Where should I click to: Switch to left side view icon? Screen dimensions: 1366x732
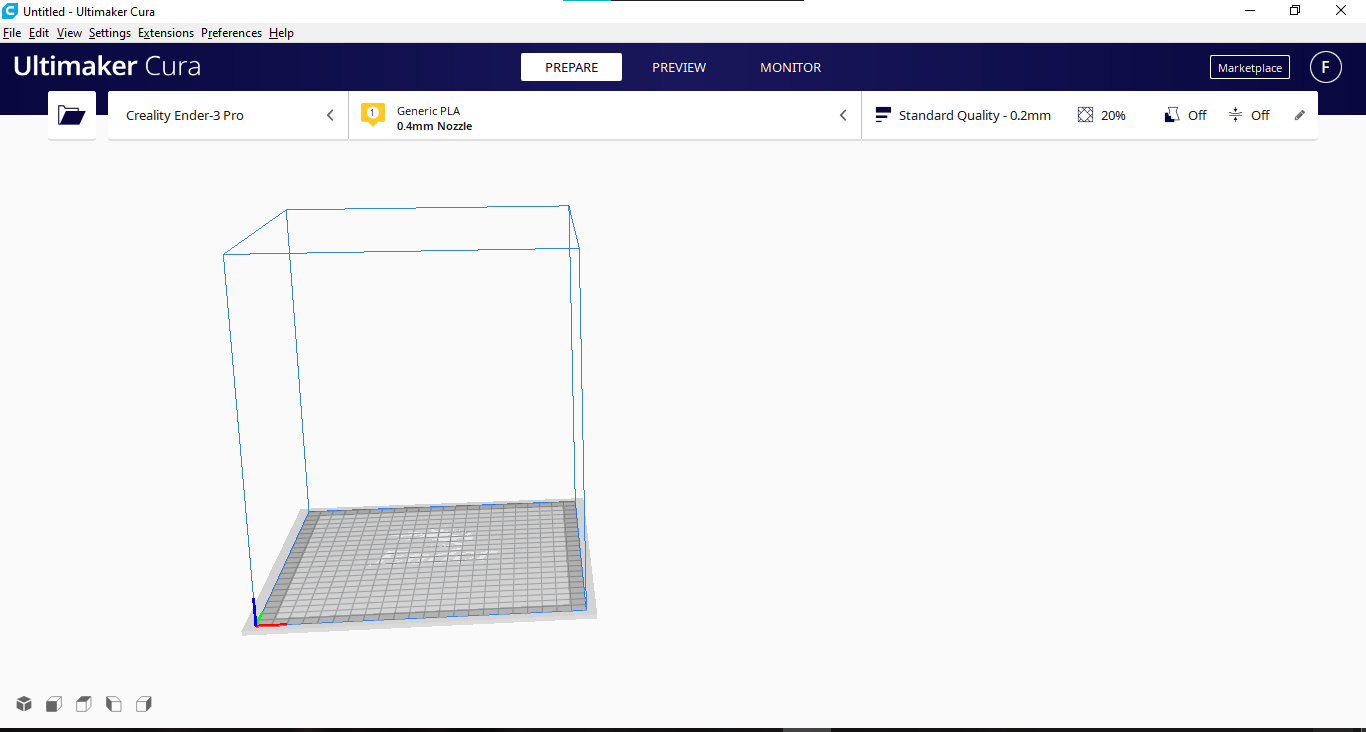[x=114, y=704]
